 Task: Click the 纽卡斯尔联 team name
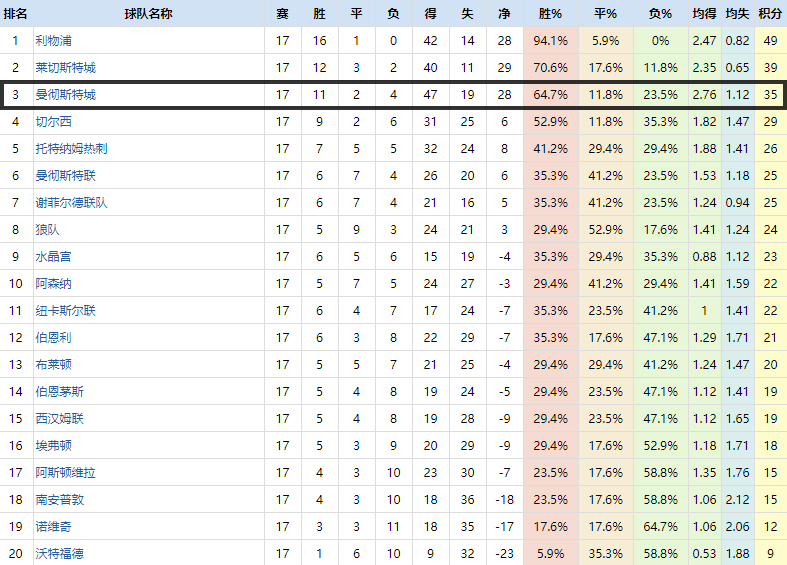click(66, 311)
